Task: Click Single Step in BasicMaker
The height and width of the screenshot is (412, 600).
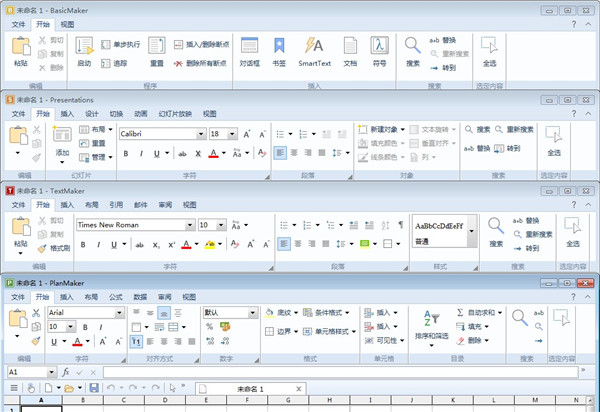Action: click(121, 44)
